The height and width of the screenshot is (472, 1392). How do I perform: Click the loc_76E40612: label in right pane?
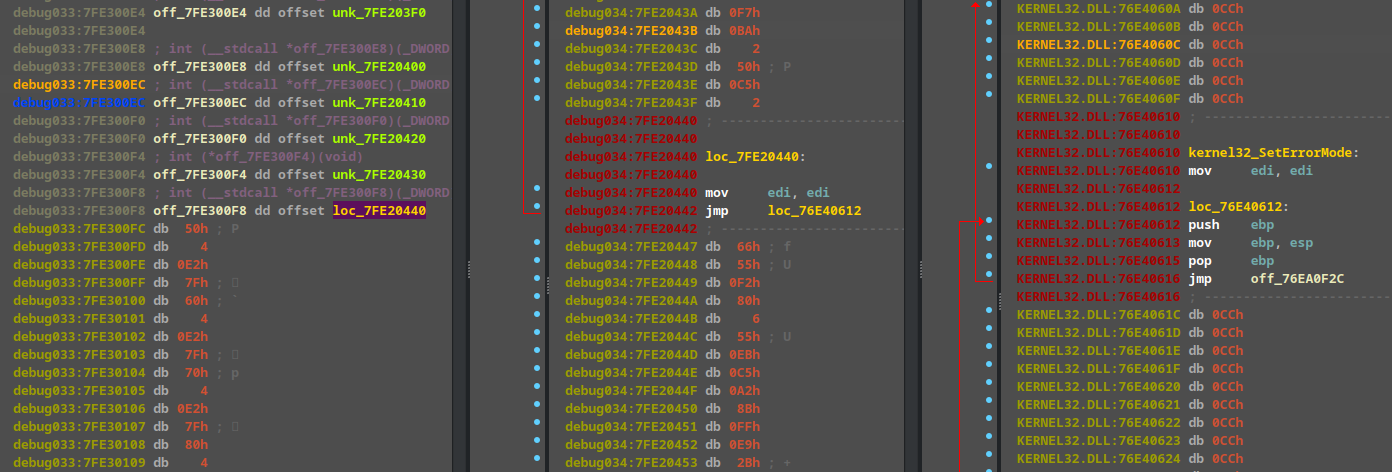[x=1238, y=207]
